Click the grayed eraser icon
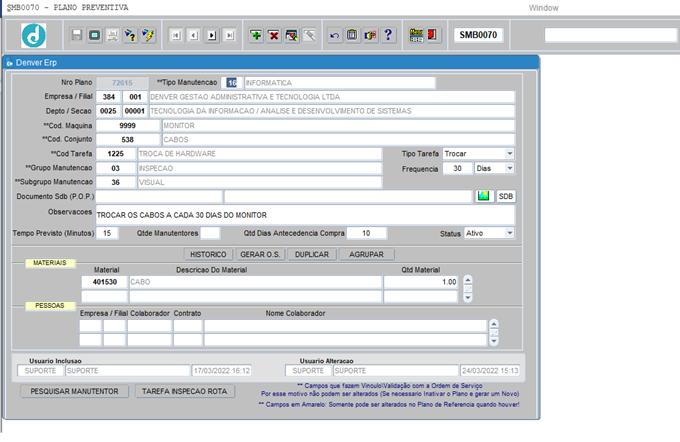 pyautogui.click(x=310, y=35)
